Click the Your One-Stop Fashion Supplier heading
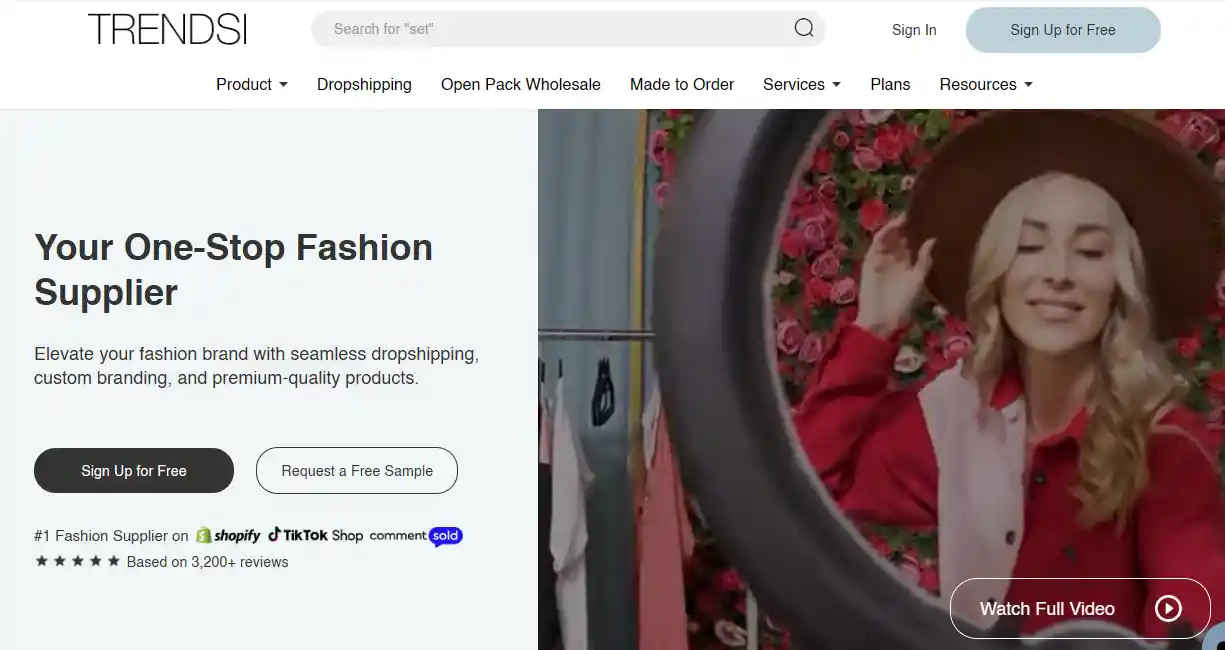This screenshot has height=650, width=1225. coord(234,270)
